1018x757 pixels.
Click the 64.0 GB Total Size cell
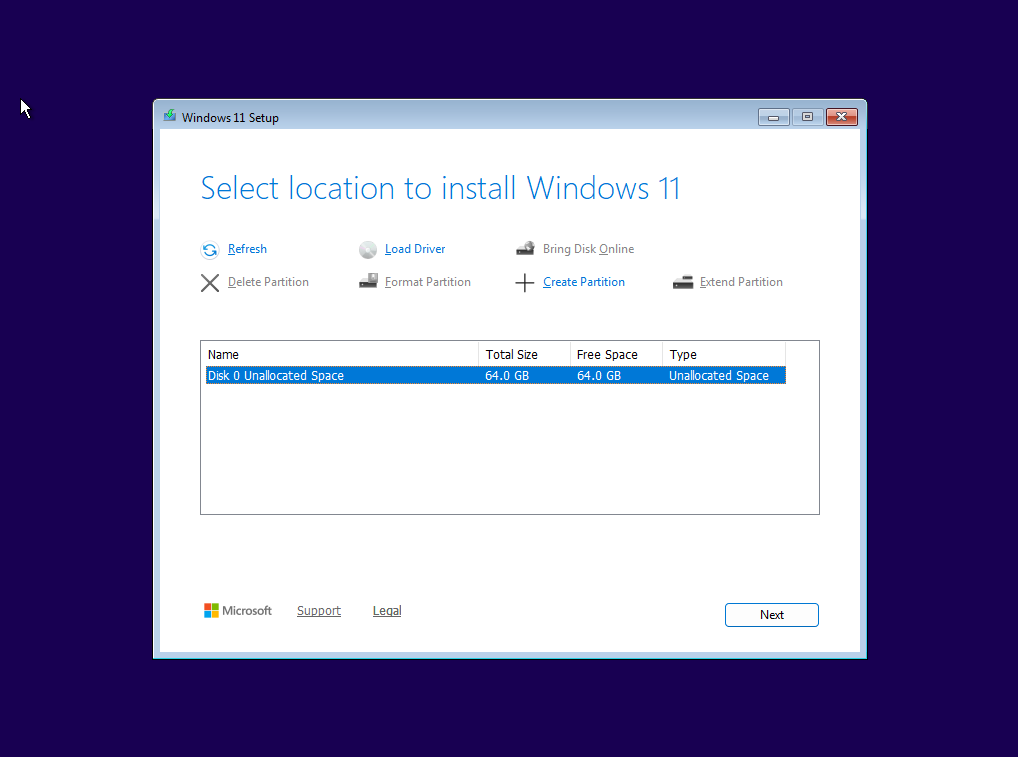tap(507, 375)
